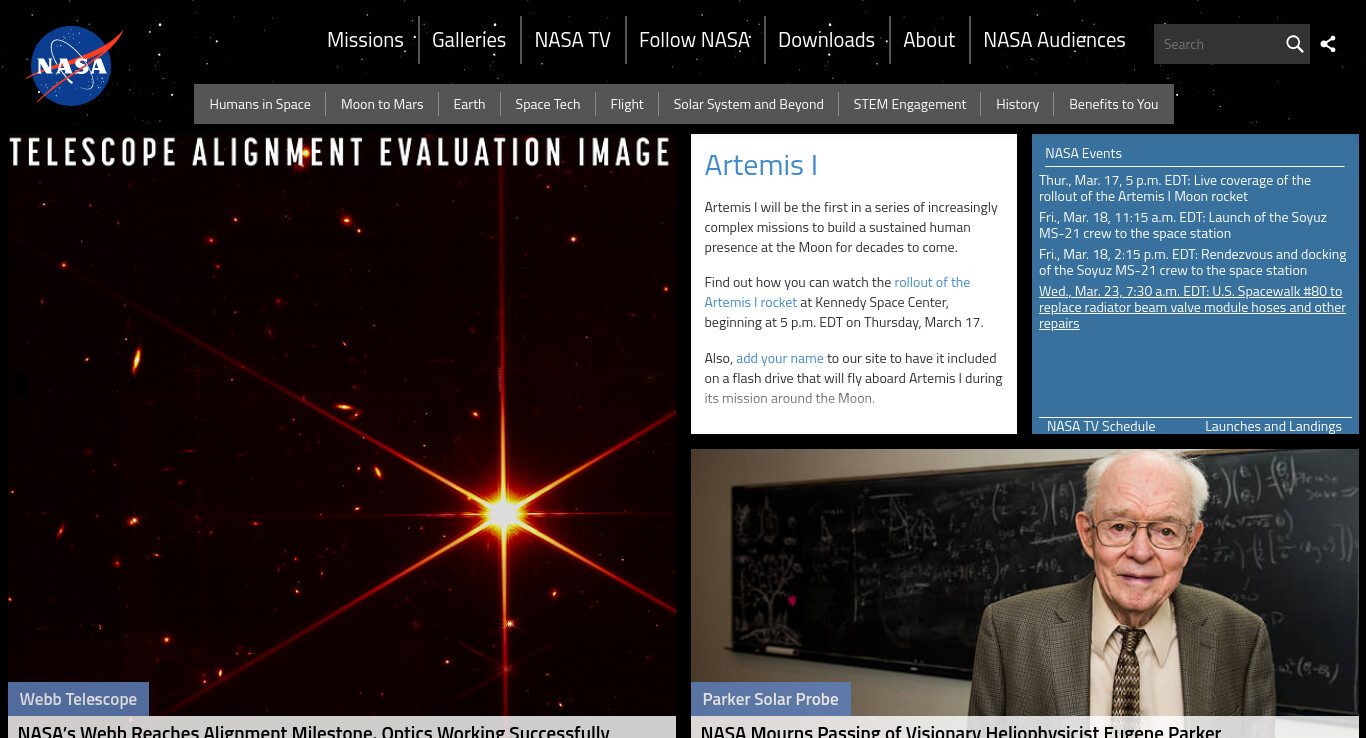
Task: Open Soyuz MS-21 launch event
Action: [1183, 225]
